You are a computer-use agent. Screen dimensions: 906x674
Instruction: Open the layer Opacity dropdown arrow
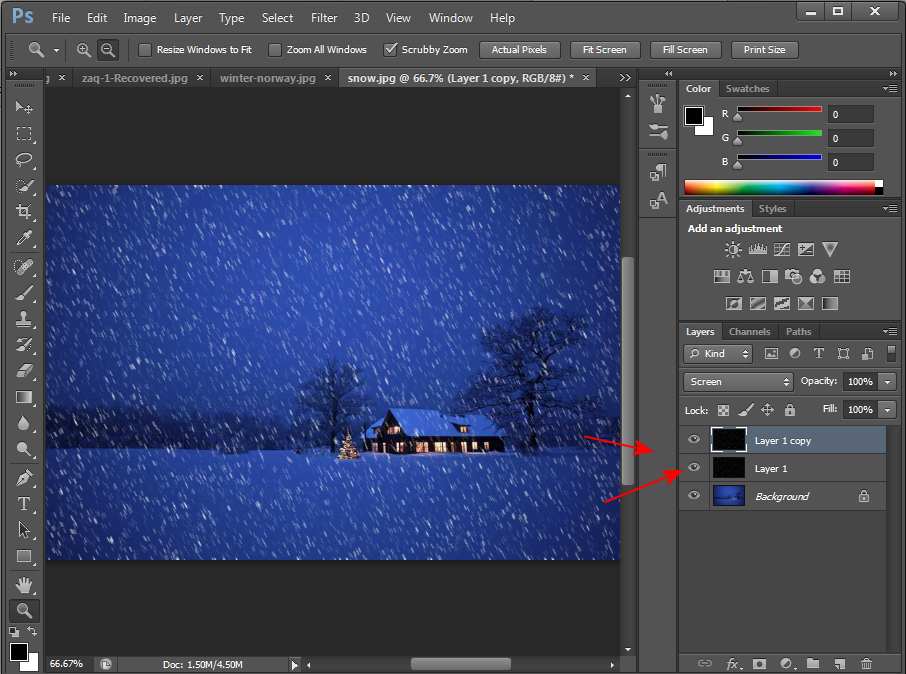887,382
